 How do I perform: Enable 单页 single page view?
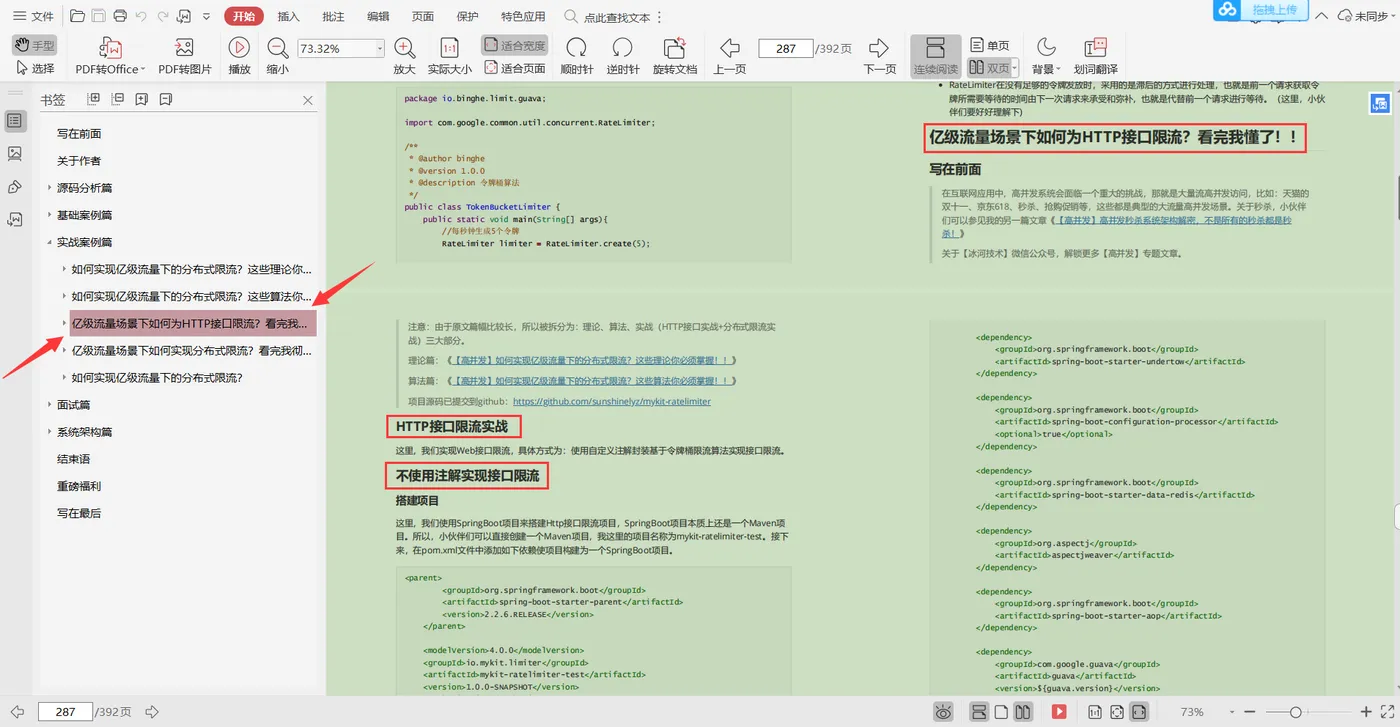pos(989,45)
